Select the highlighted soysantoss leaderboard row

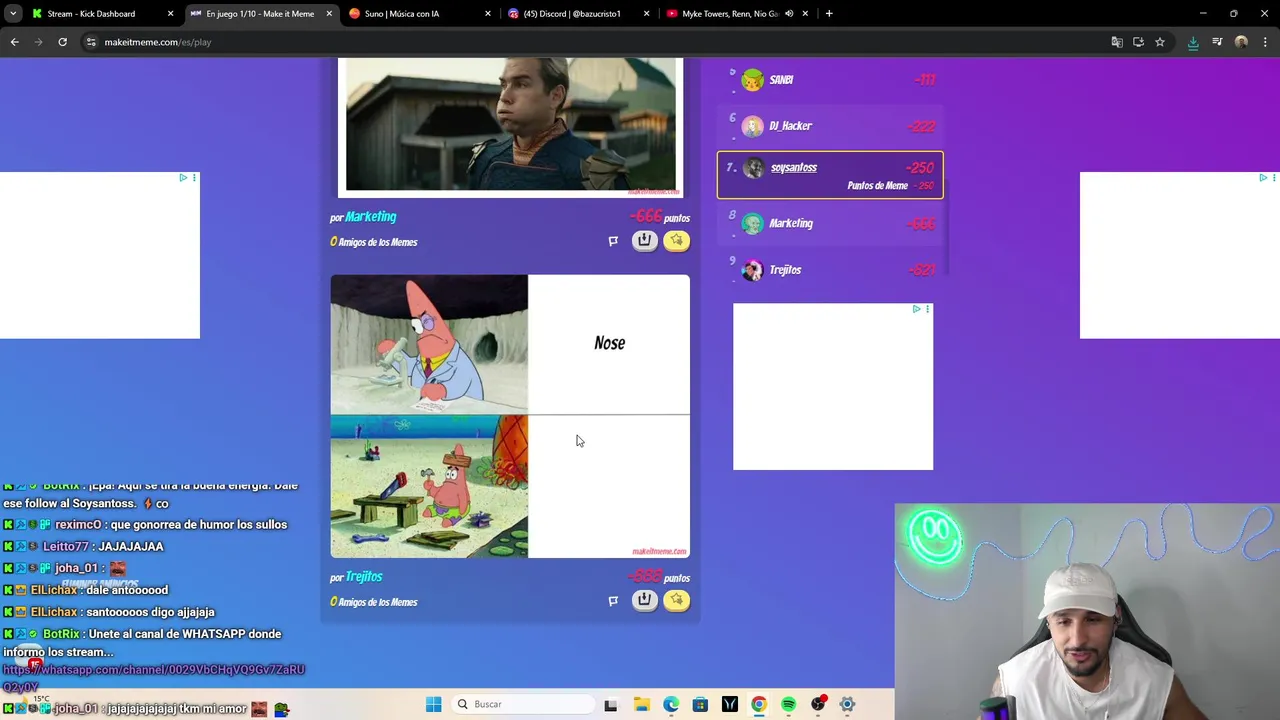tap(830, 175)
